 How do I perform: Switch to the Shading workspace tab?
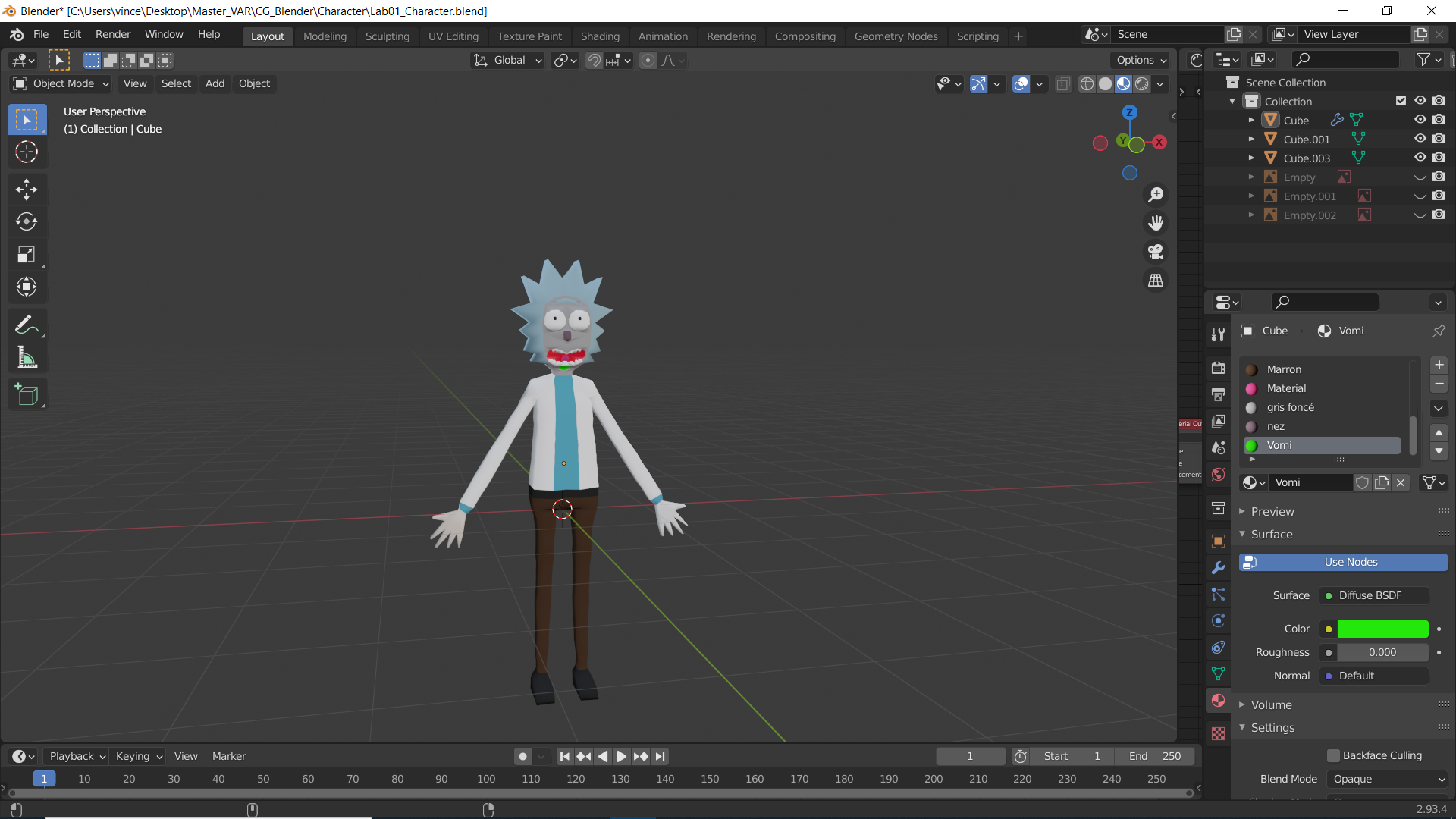(600, 36)
